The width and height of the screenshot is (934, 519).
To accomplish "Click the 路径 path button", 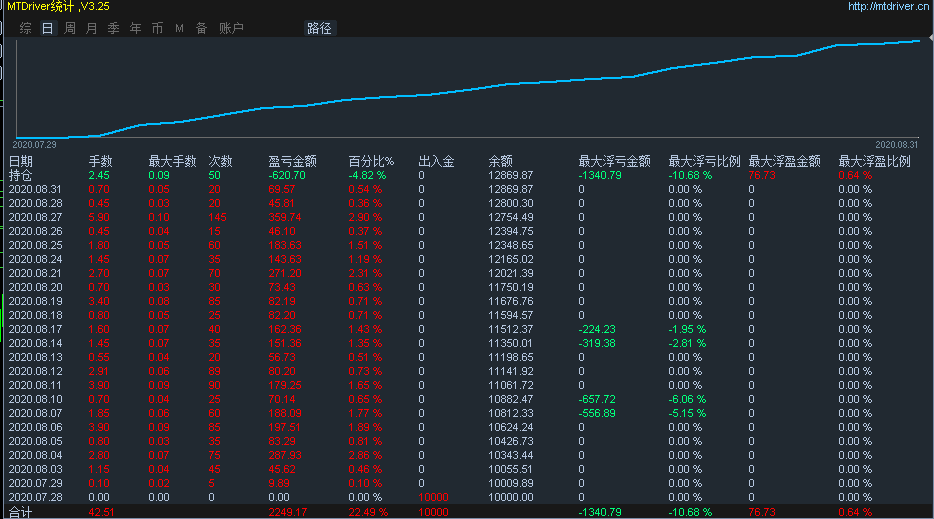I will click(320, 29).
